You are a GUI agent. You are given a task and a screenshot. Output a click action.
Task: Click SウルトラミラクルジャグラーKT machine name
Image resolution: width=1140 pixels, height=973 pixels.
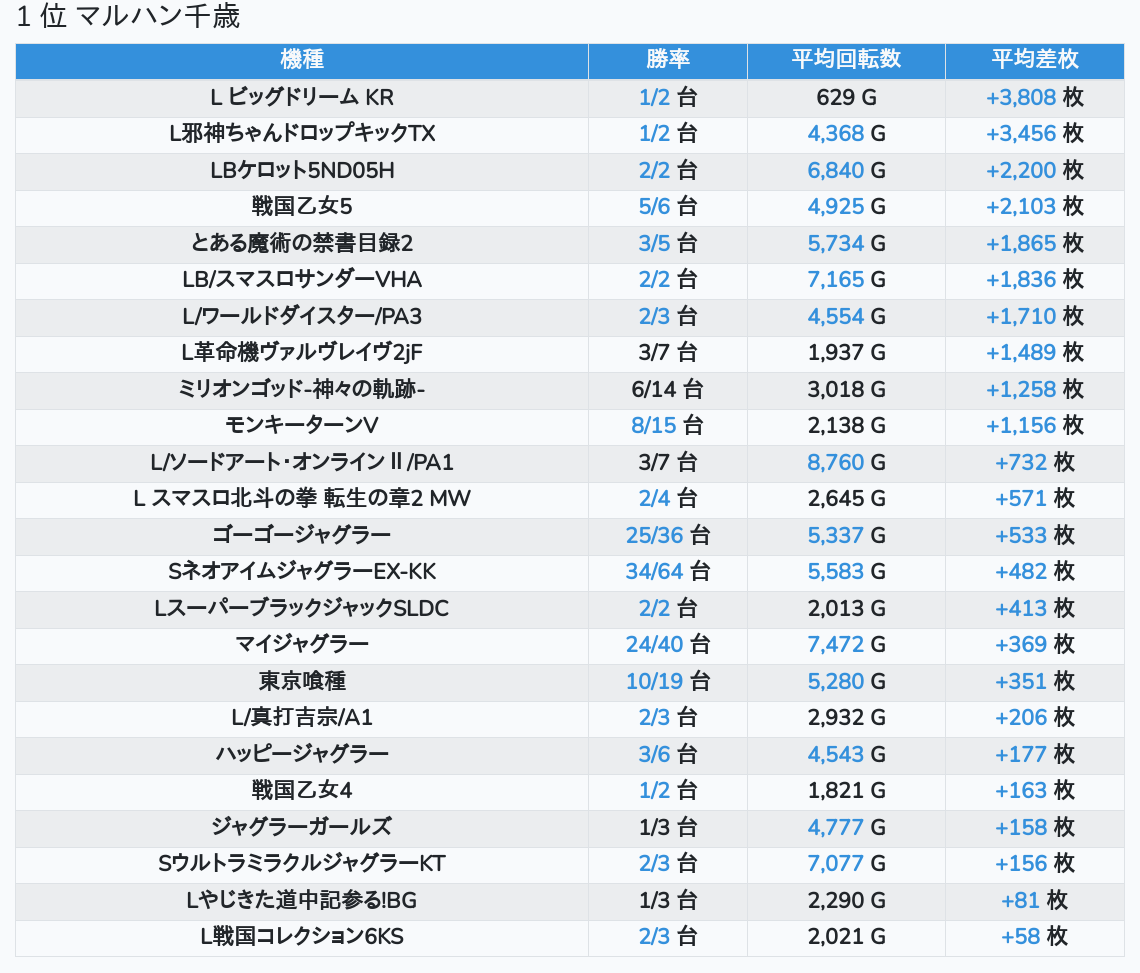click(302, 863)
